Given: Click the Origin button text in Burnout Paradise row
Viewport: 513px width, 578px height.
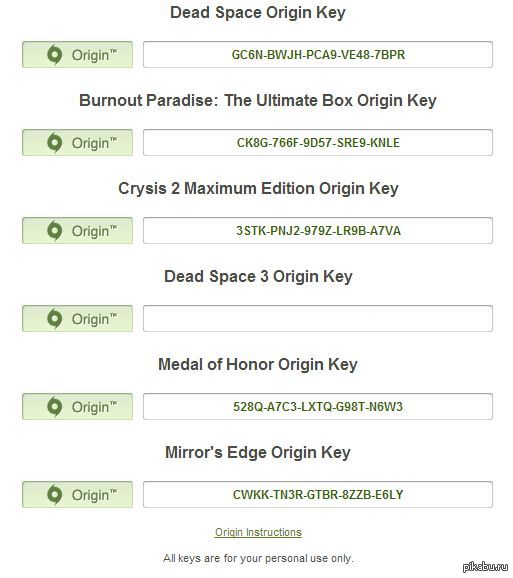Looking at the screenshot, I should [x=94, y=144].
